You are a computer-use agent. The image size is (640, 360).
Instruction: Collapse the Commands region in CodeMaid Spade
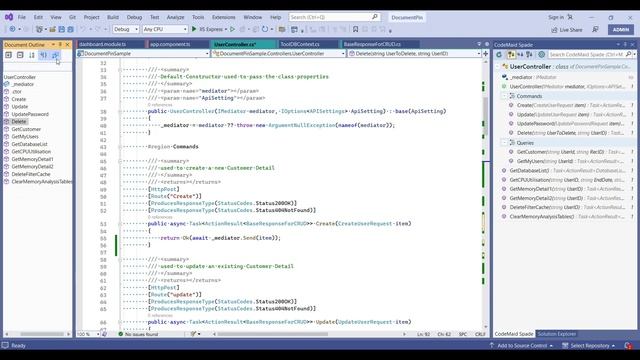504,96
